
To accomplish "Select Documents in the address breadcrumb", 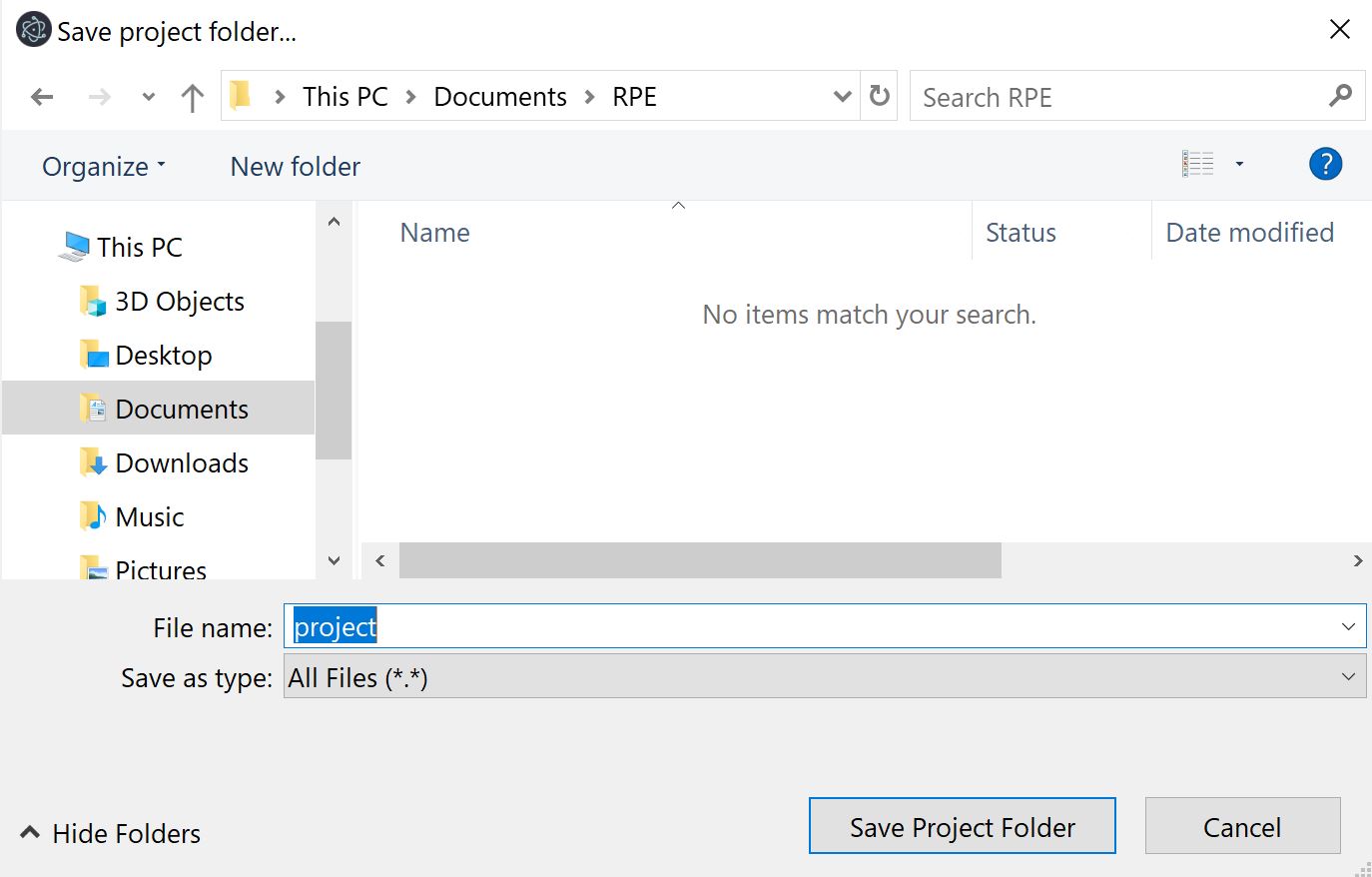I will (500, 97).
